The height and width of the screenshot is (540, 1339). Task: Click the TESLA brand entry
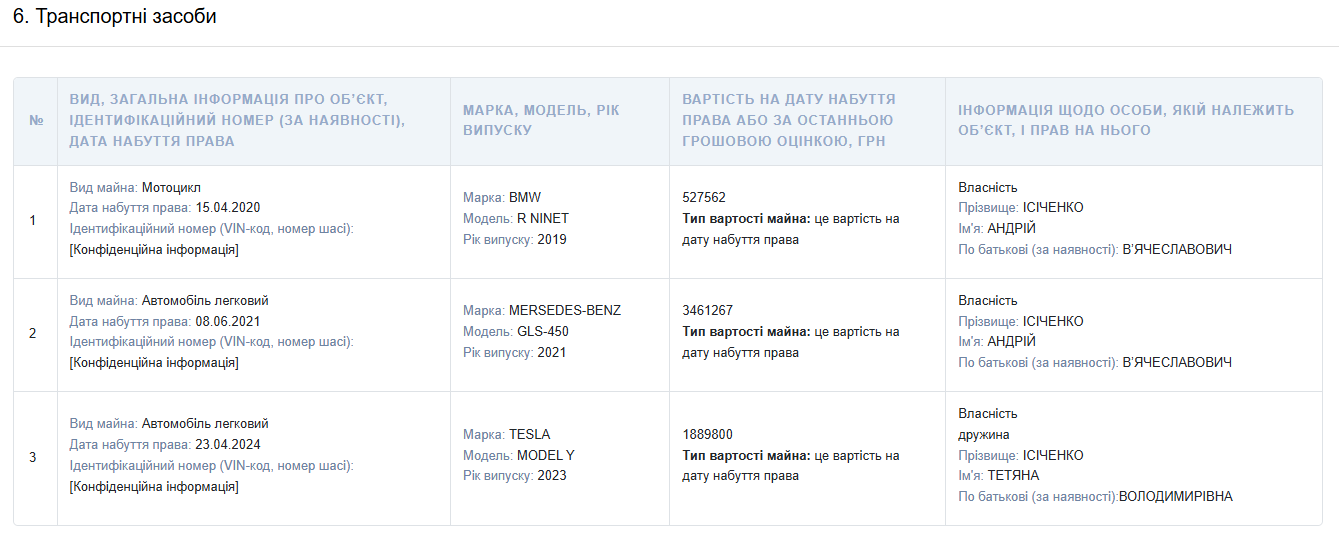pyautogui.click(x=529, y=434)
